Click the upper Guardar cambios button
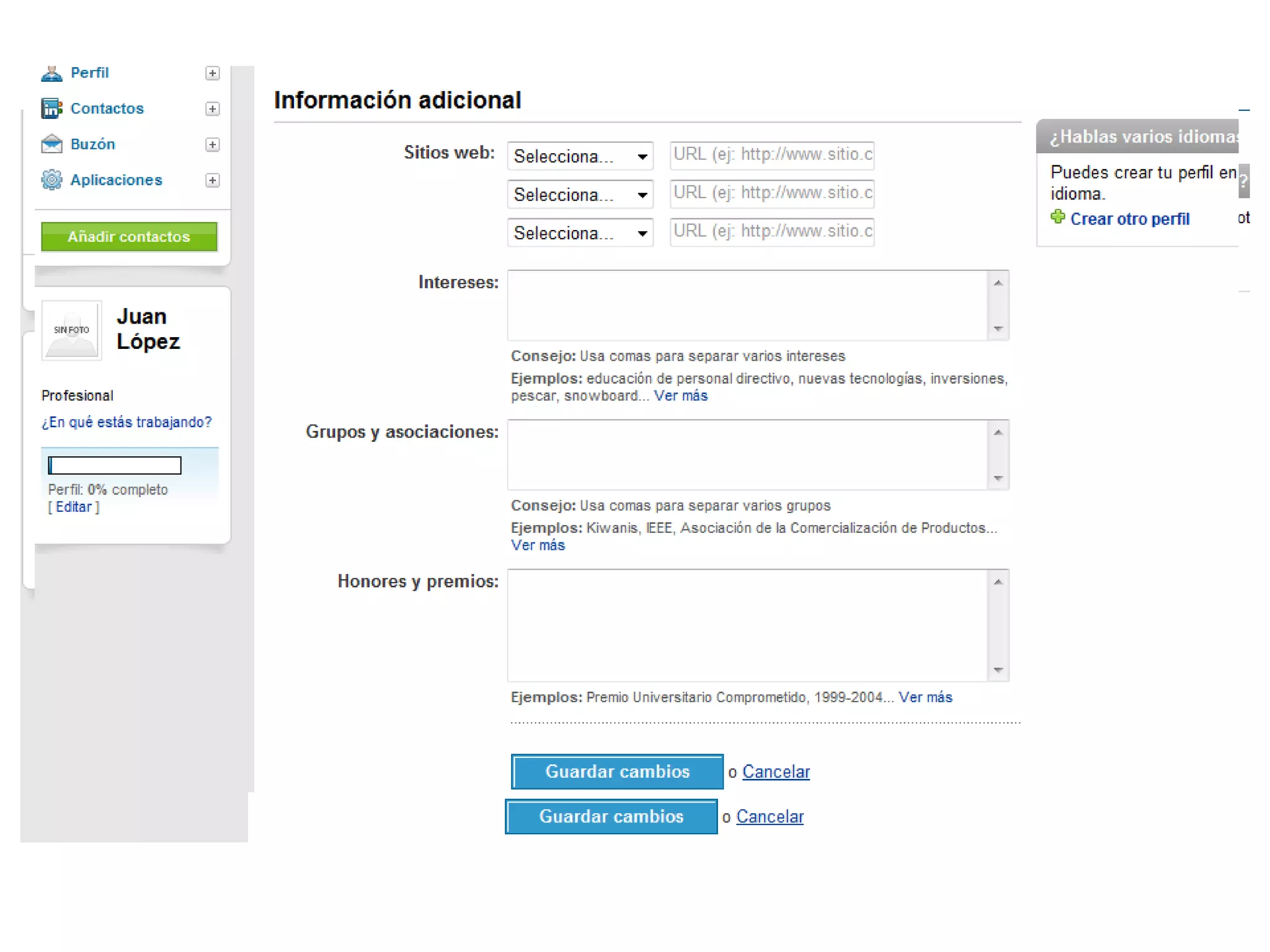1270x952 pixels. [617, 772]
